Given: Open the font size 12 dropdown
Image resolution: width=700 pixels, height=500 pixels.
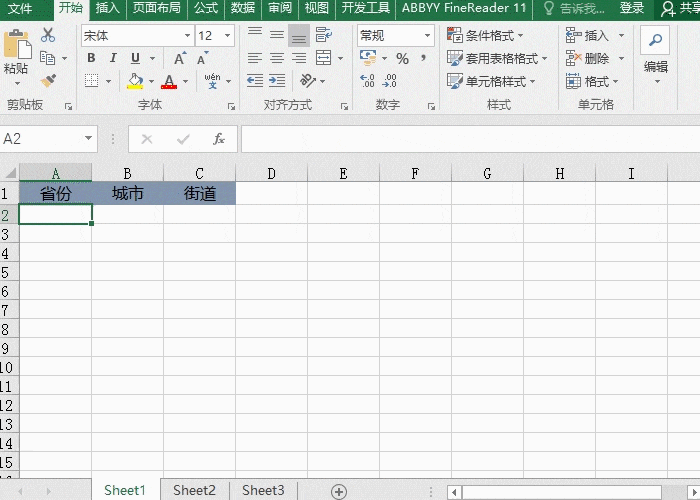Looking at the screenshot, I should 227,35.
